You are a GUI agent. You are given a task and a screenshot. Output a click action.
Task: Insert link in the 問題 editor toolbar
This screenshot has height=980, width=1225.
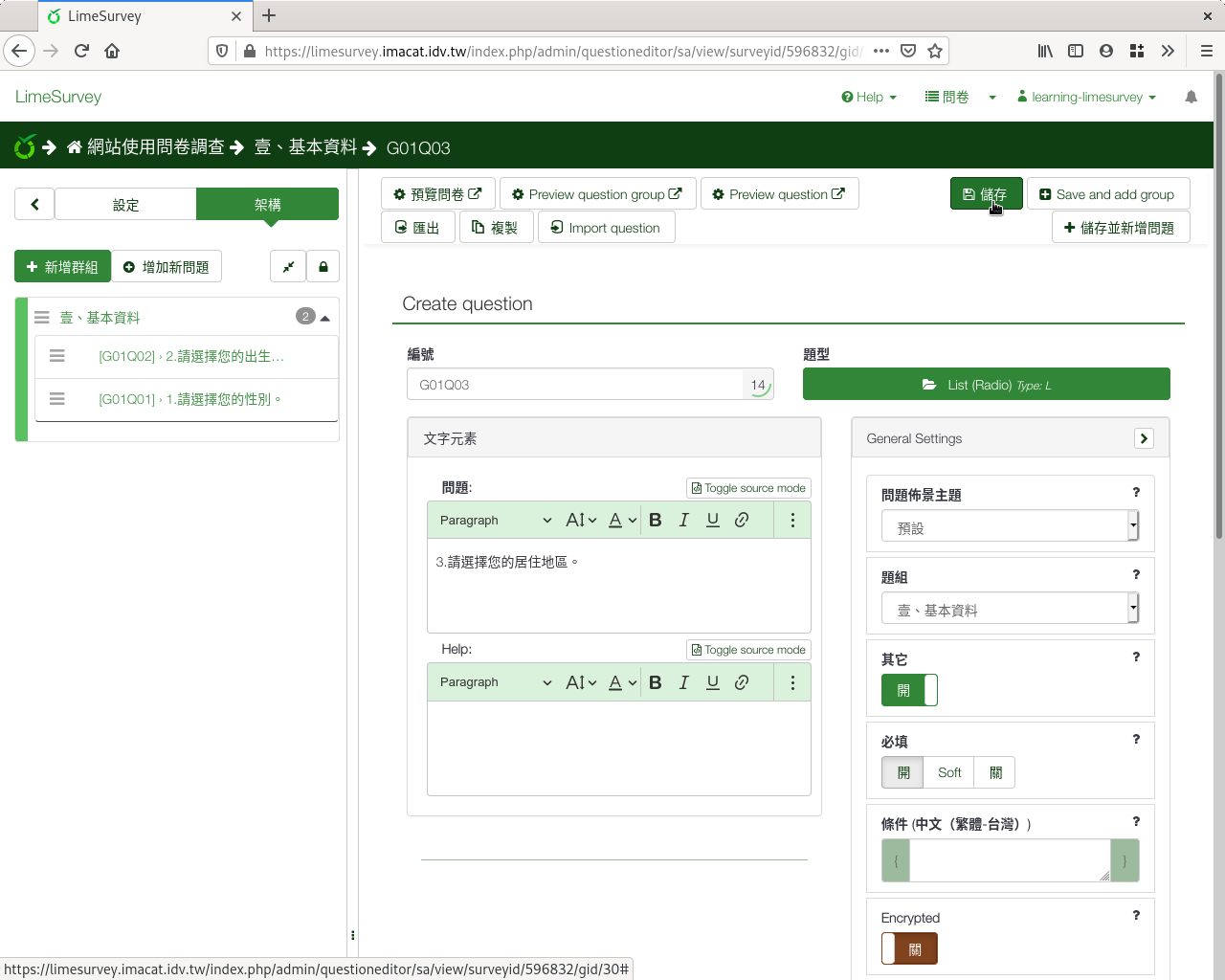(742, 520)
